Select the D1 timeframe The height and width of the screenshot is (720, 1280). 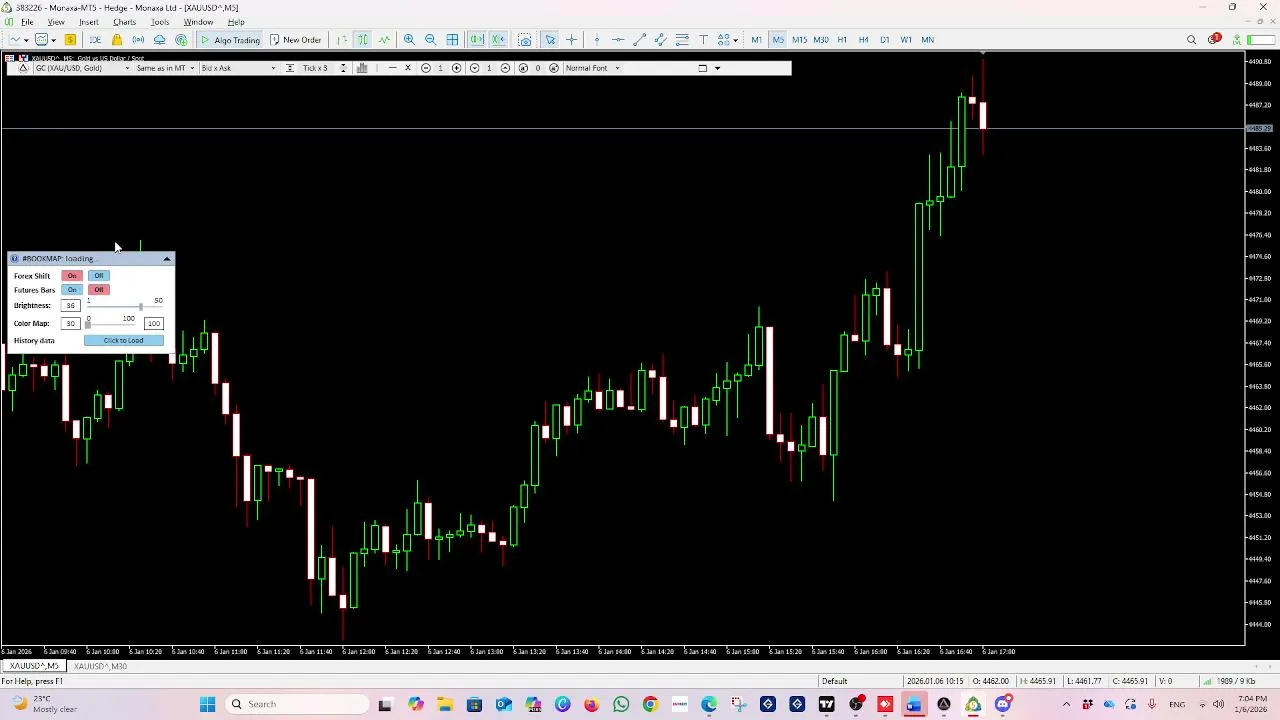click(x=884, y=40)
